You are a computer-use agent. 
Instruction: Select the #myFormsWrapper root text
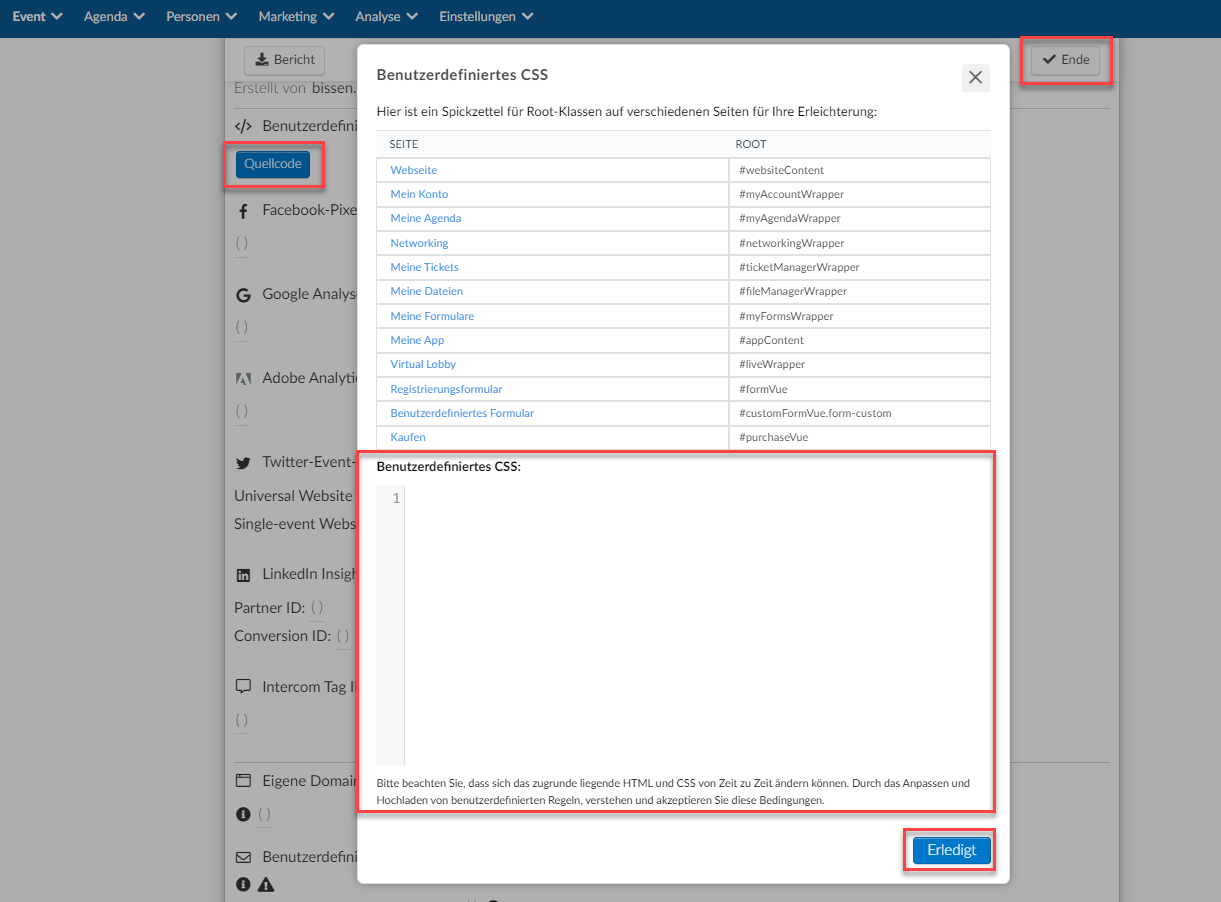click(x=786, y=316)
